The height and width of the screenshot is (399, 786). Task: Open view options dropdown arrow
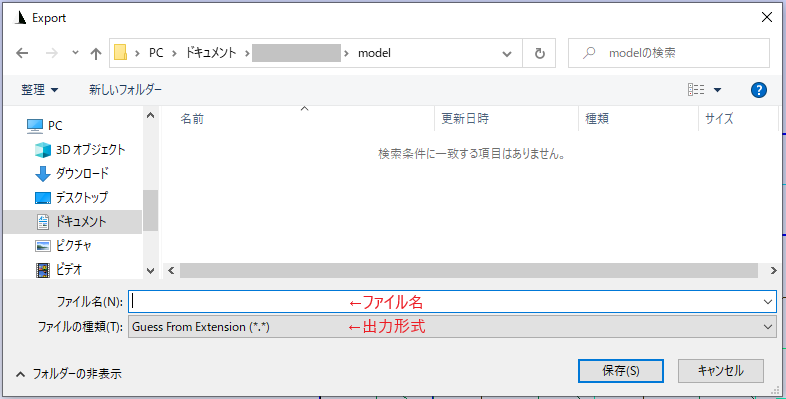717,90
